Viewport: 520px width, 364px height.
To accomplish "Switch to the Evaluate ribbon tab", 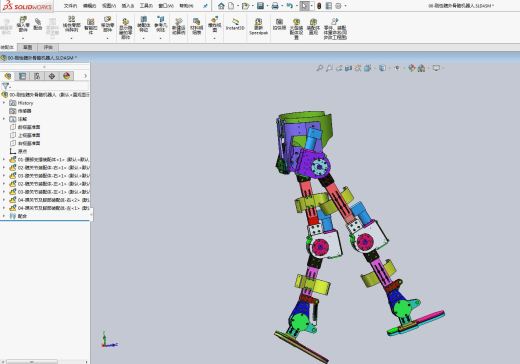I will point(48,47).
